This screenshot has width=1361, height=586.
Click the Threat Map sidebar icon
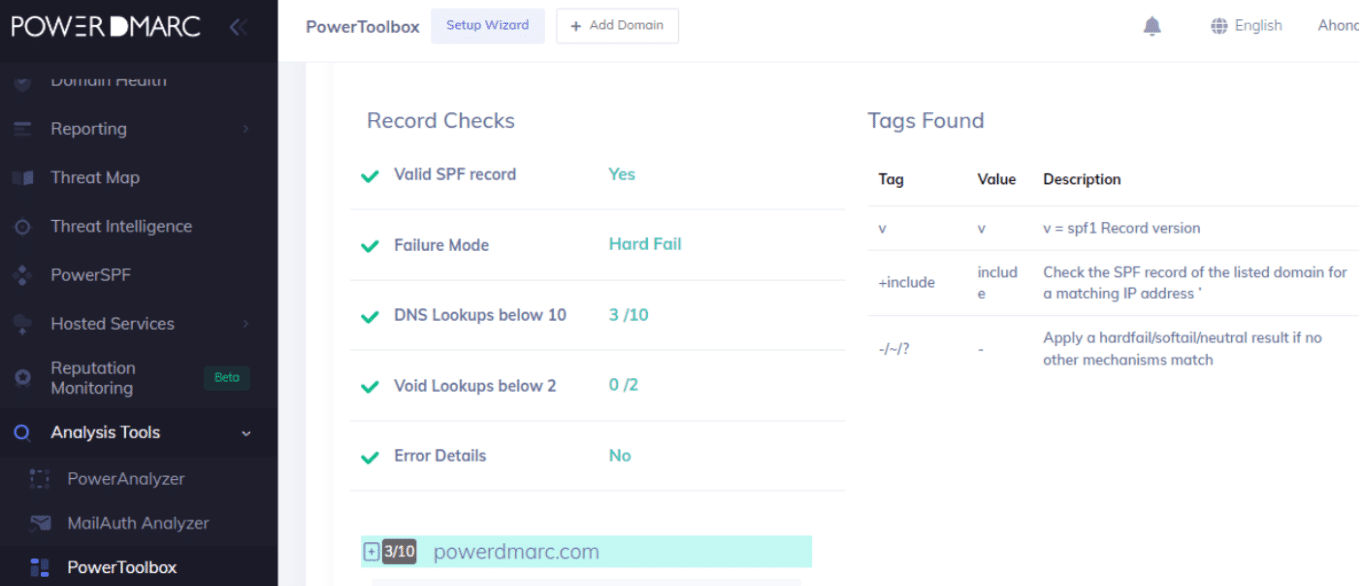pyautogui.click(x=23, y=178)
